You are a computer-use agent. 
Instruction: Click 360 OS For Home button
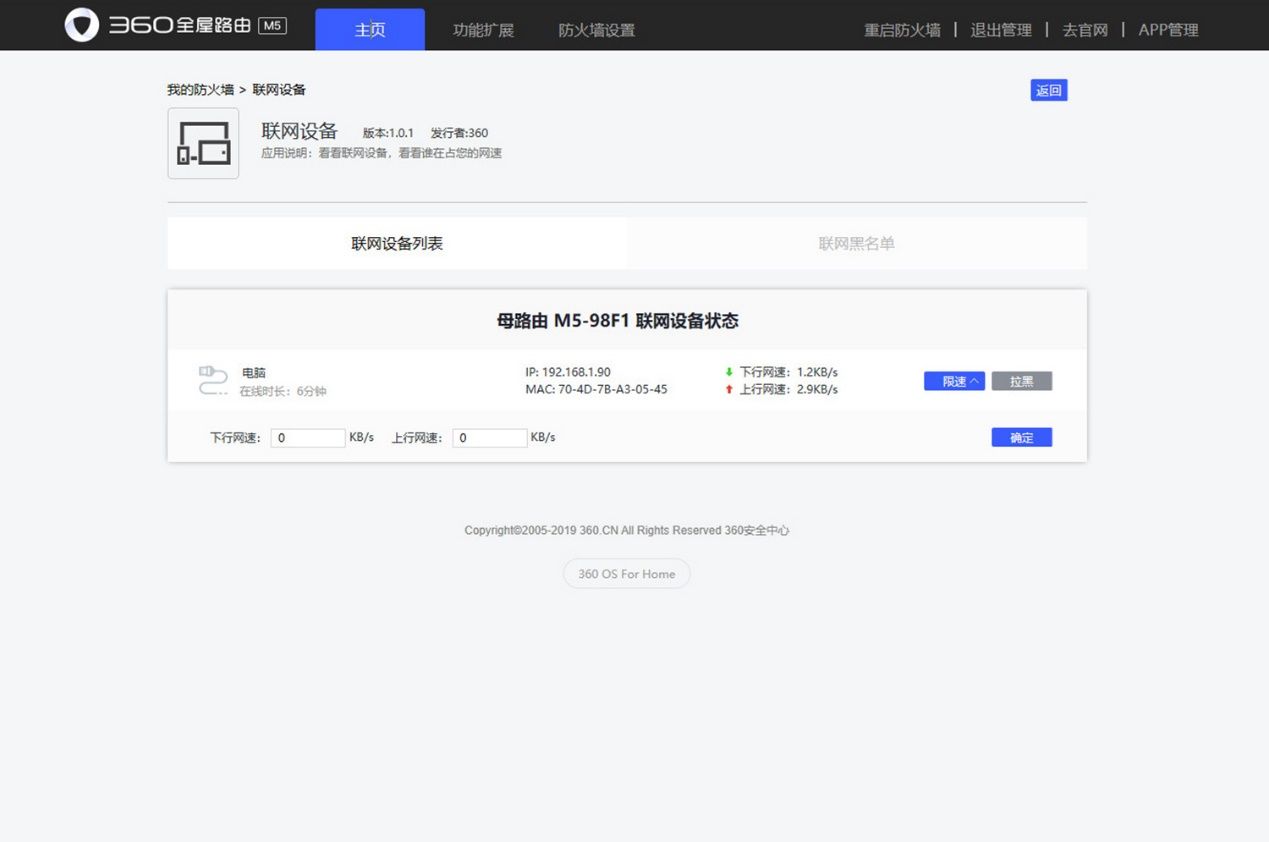click(x=627, y=574)
